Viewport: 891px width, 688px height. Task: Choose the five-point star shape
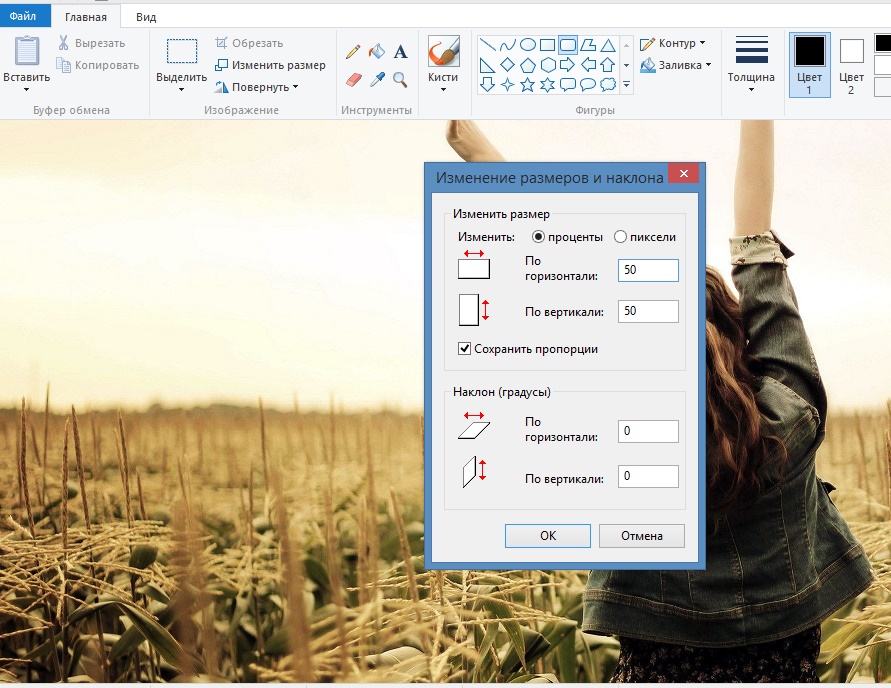pyautogui.click(x=527, y=85)
